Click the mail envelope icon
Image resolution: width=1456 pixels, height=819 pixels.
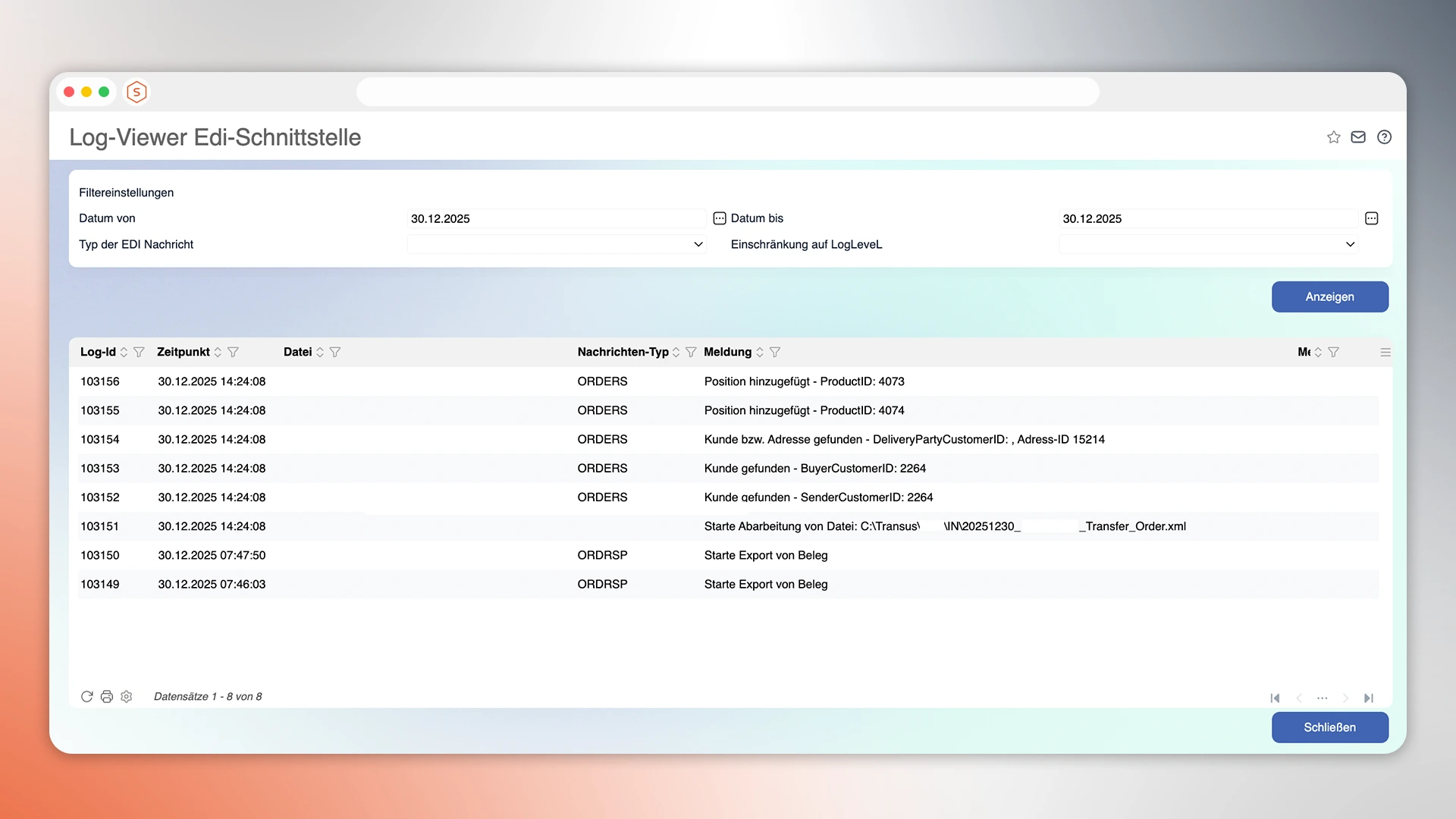(x=1358, y=137)
